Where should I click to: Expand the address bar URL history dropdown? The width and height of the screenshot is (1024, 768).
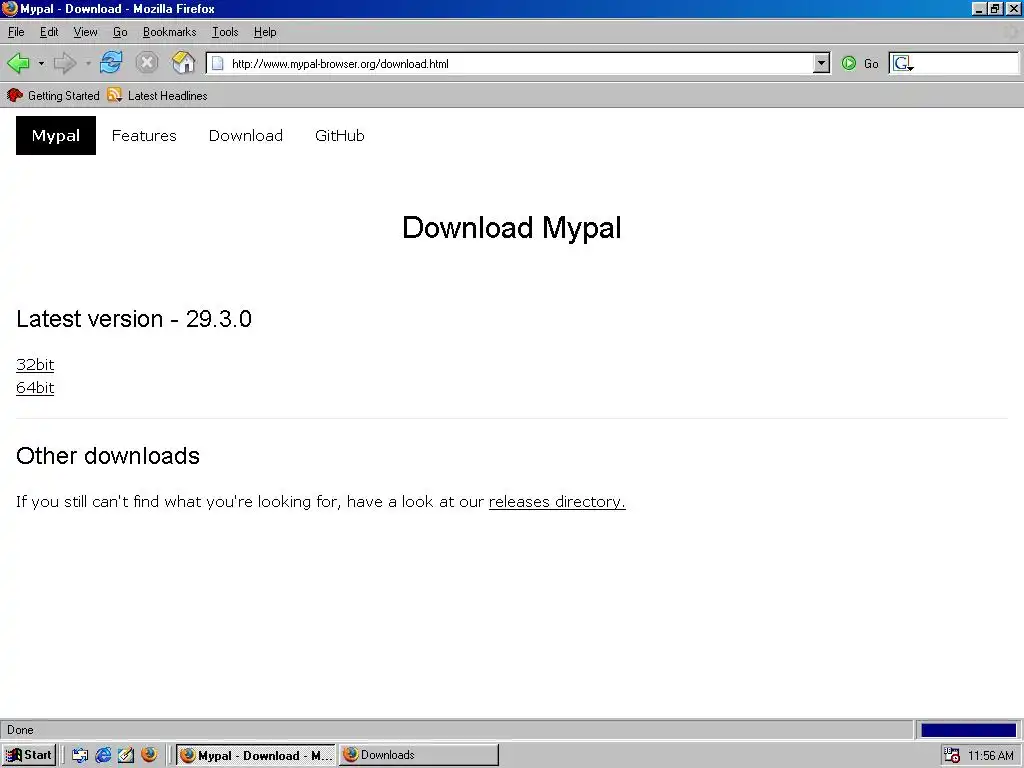pyautogui.click(x=822, y=63)
